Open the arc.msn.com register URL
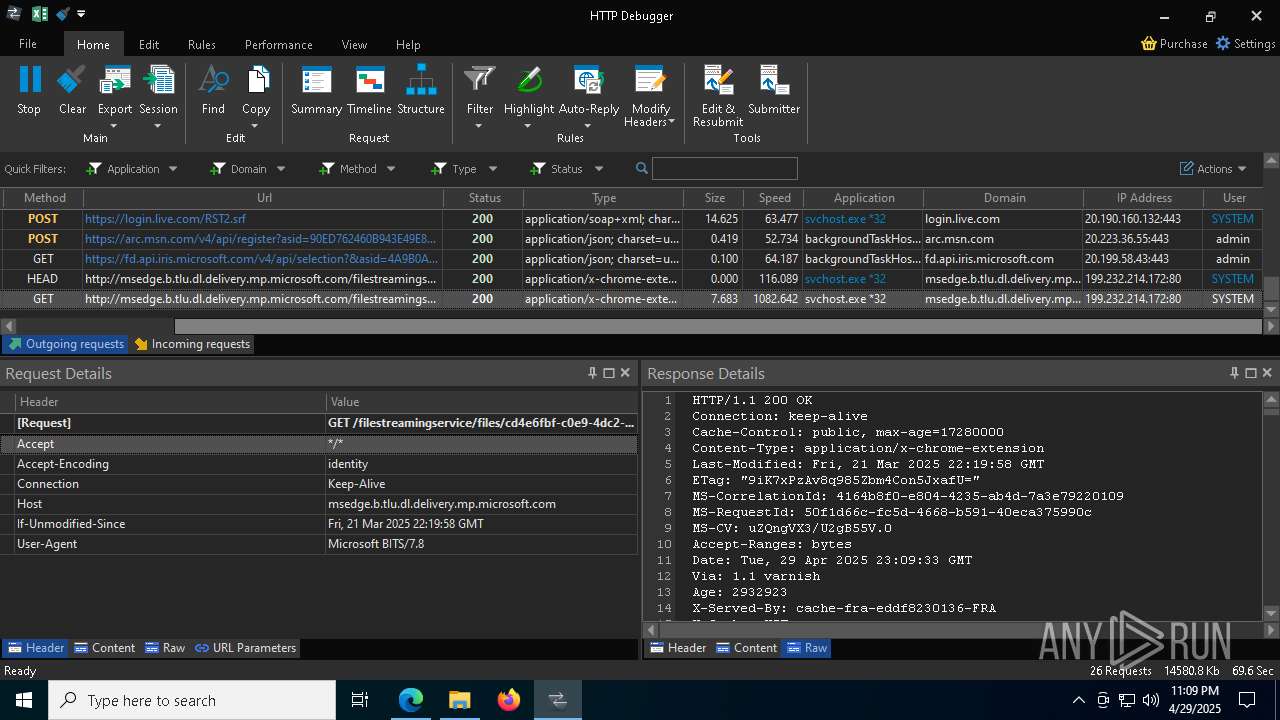The width and height of the screenshot is (1280, 720). tap(261, 239)
